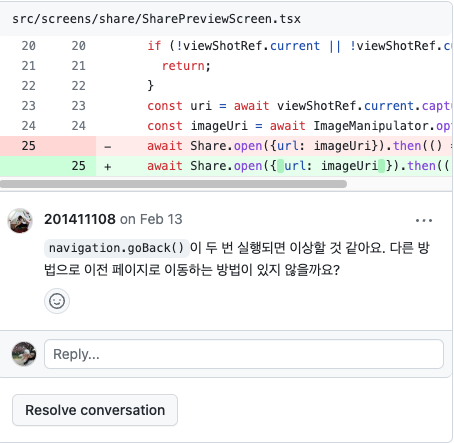Click into the Reply... input field
The height and width of the screenshot is (443, 454).
[244, 354]
